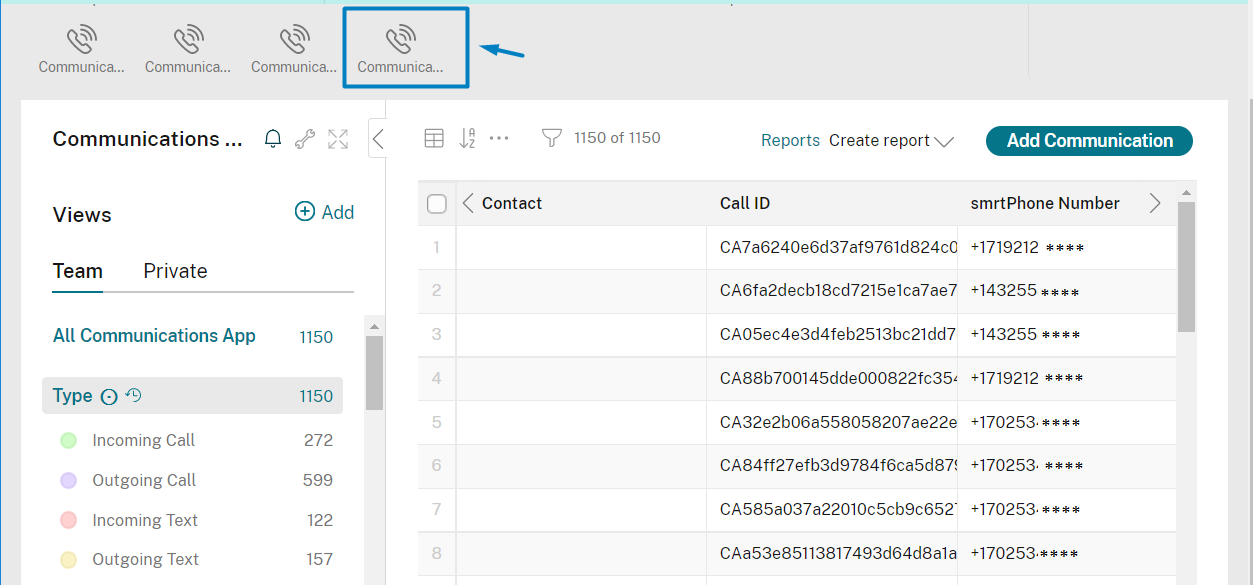Click the Add Communication button
Viewport: 1253px width, 585px height.
(1089, 141)
